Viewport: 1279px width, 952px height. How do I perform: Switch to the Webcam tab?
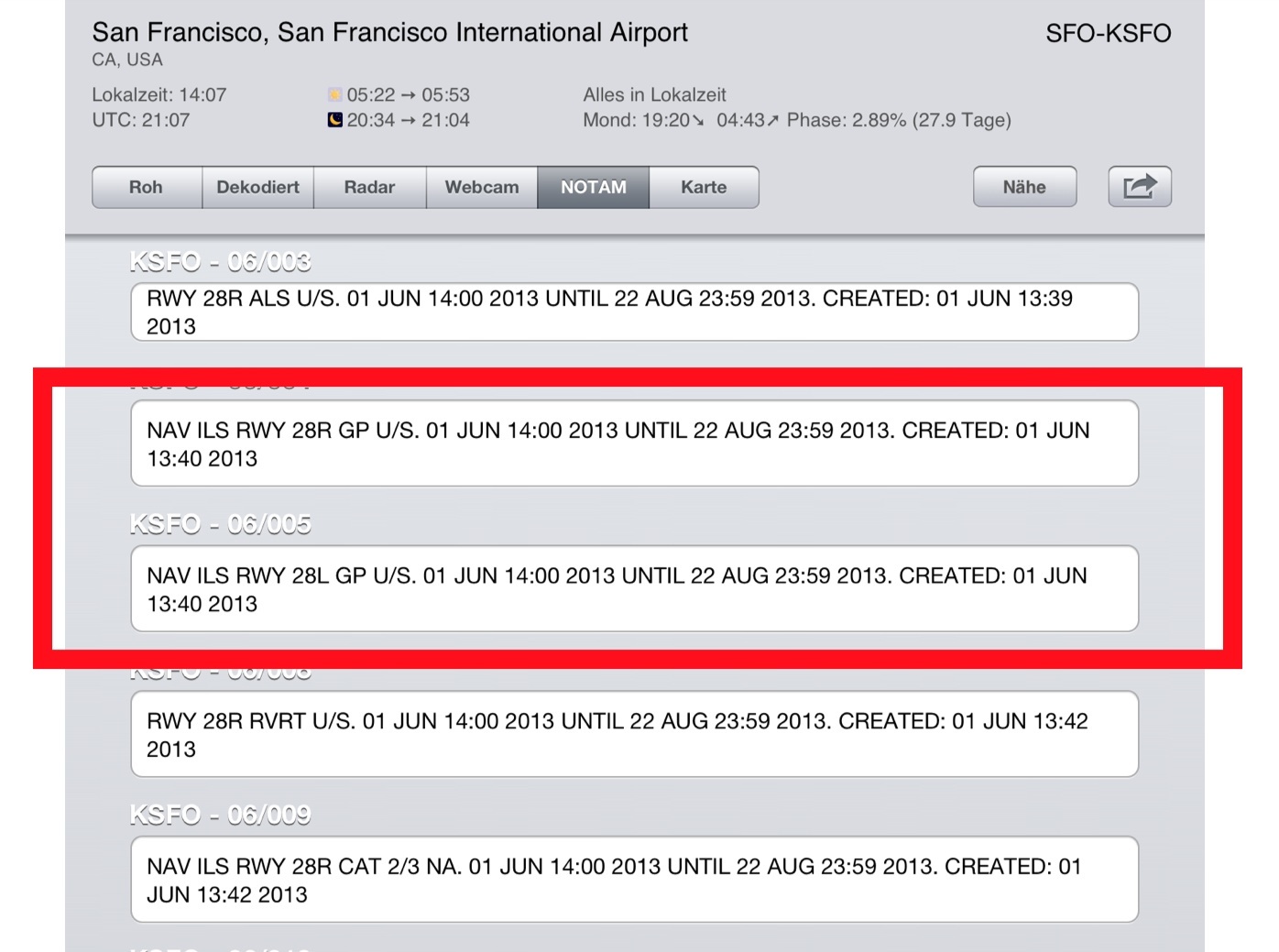pyautogui.click(x=481, y=187)
